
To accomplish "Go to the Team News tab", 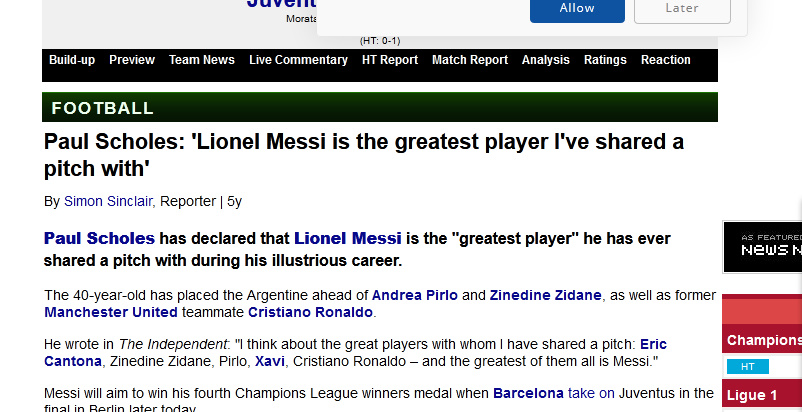I will (202, 60).
